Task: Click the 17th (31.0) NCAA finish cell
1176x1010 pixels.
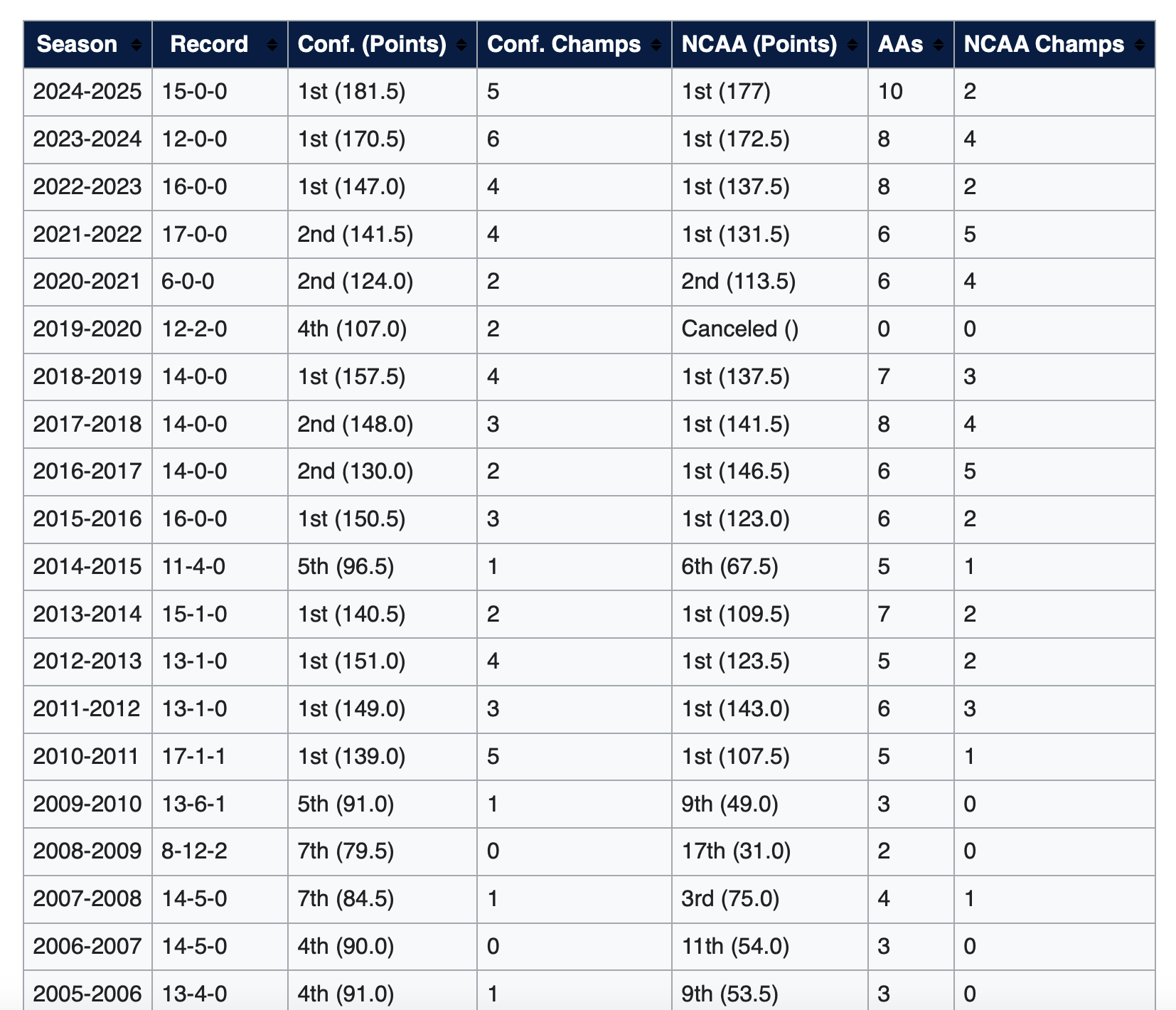Action: pyautogui.click(x=736, y=851)
